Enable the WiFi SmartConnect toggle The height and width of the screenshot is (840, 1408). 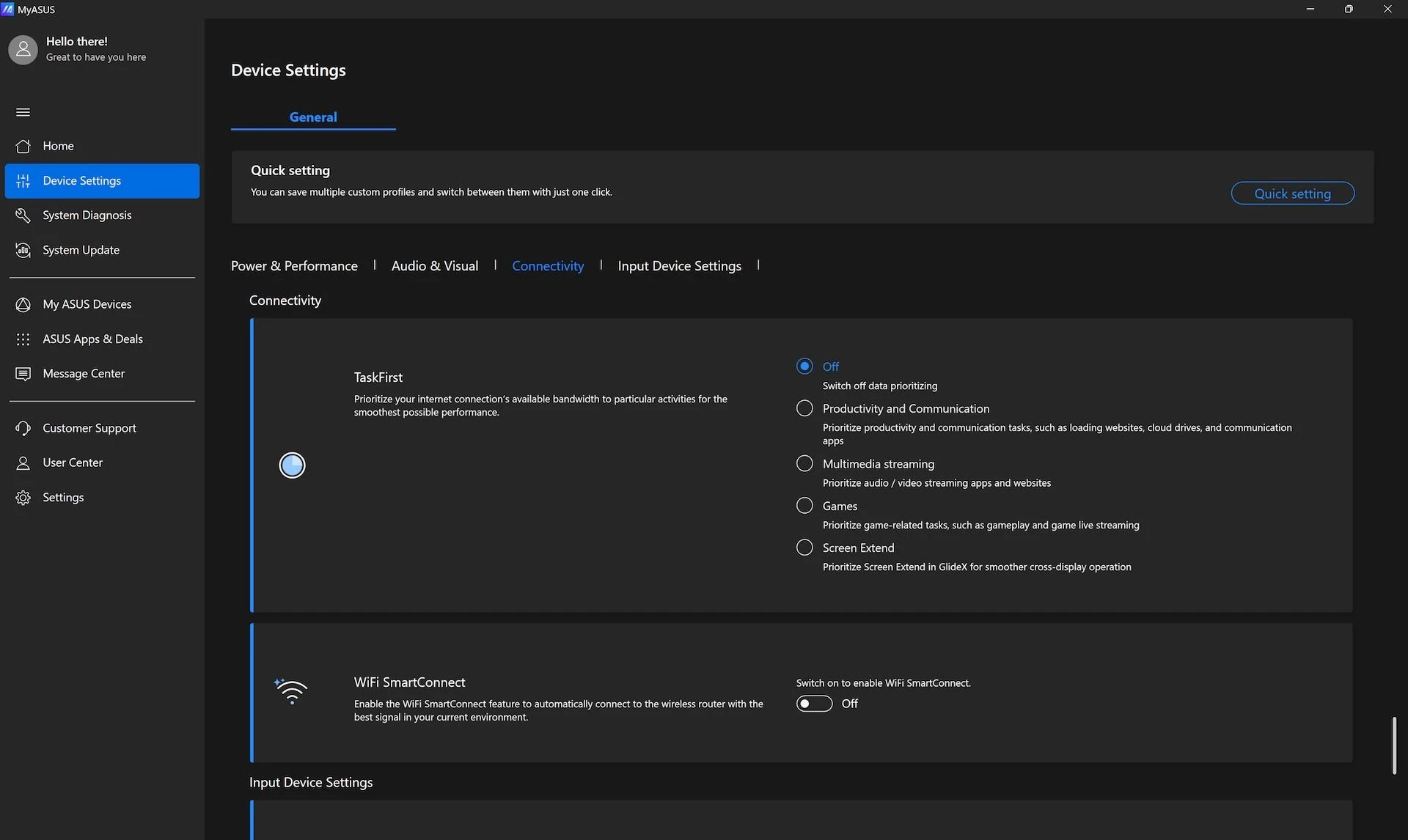coord(814,704)
